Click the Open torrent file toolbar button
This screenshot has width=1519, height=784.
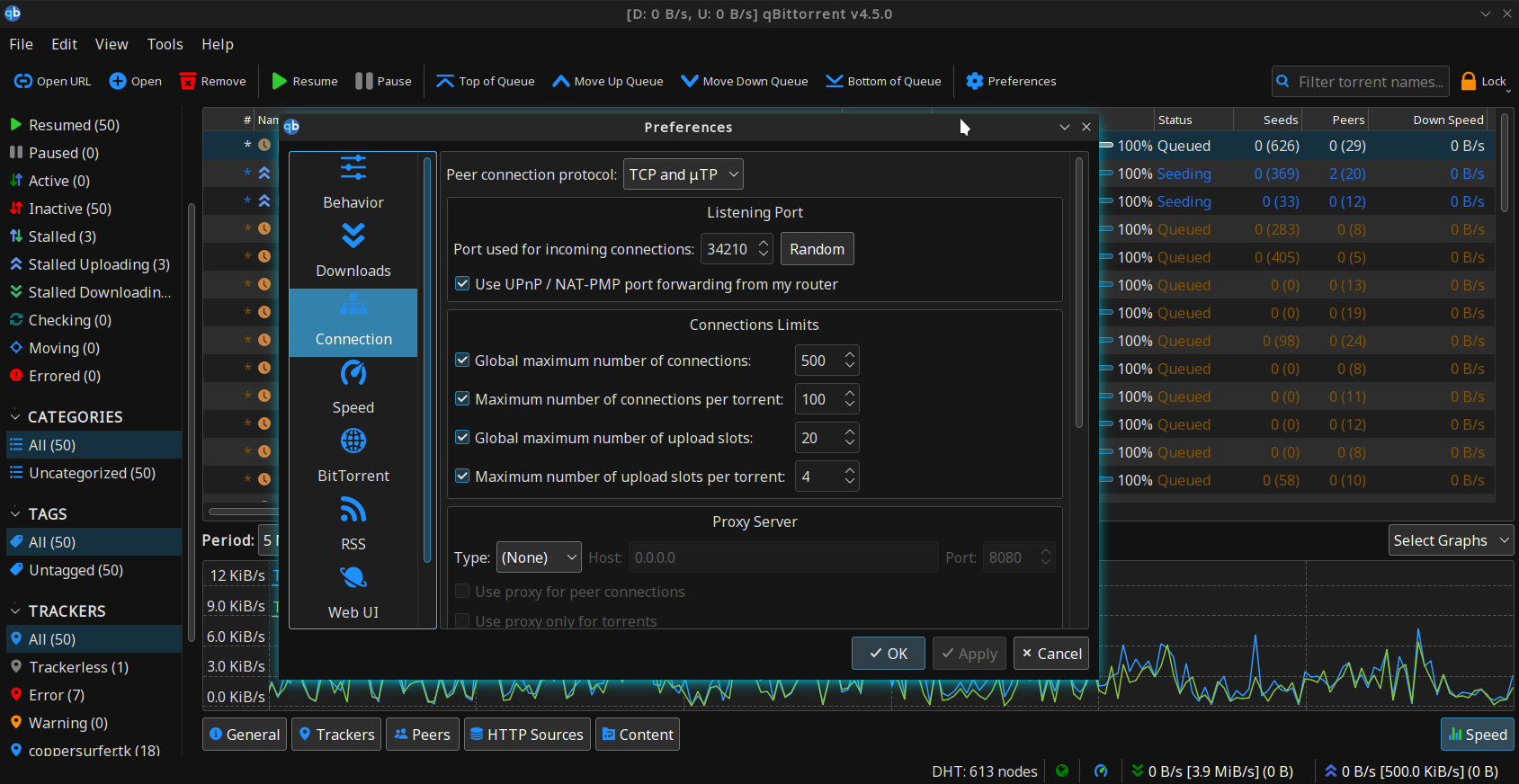[x=135, y=81]
